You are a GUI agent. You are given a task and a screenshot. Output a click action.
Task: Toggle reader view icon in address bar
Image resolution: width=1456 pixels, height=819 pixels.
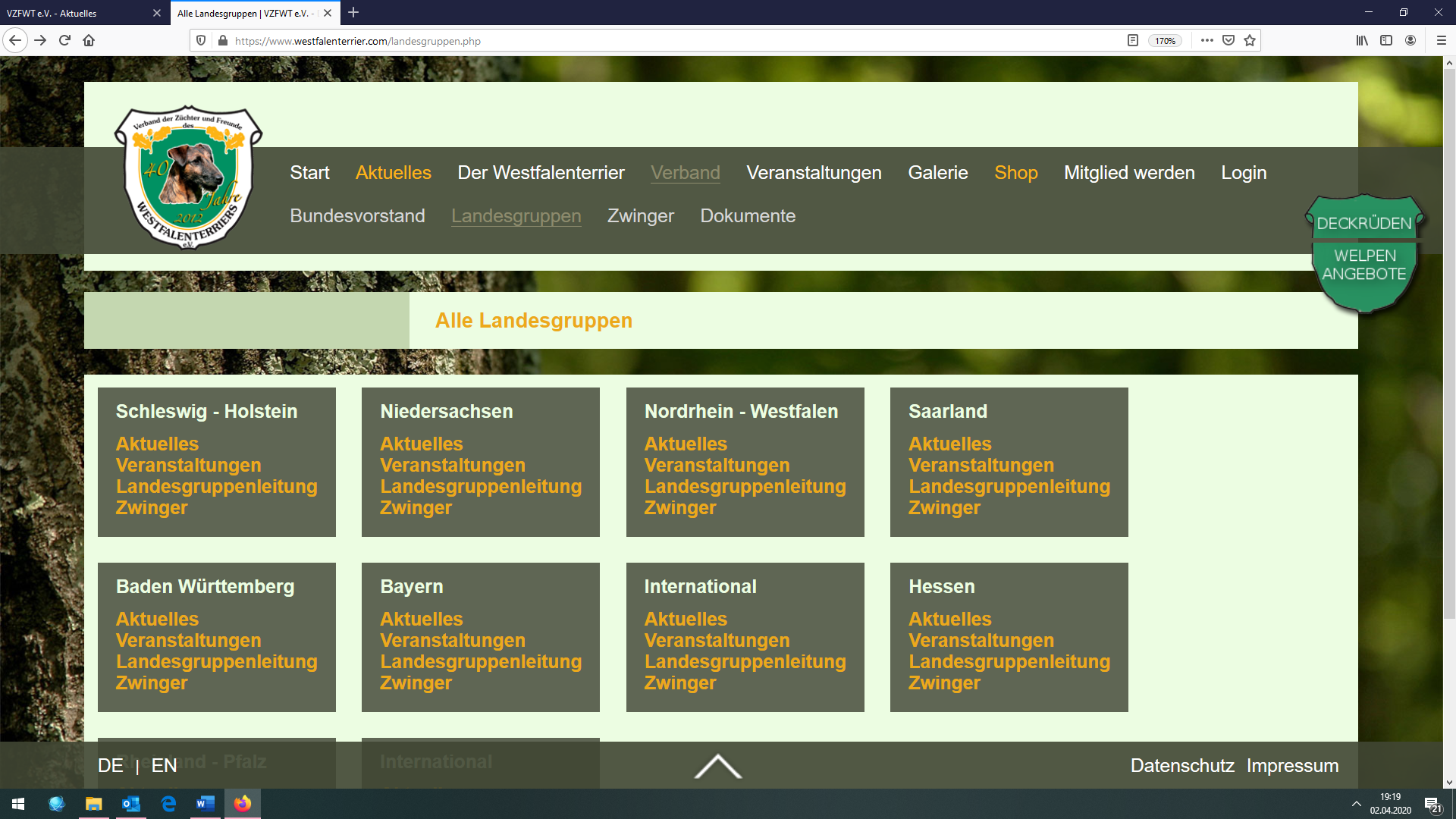click(x=1133, y=40)
